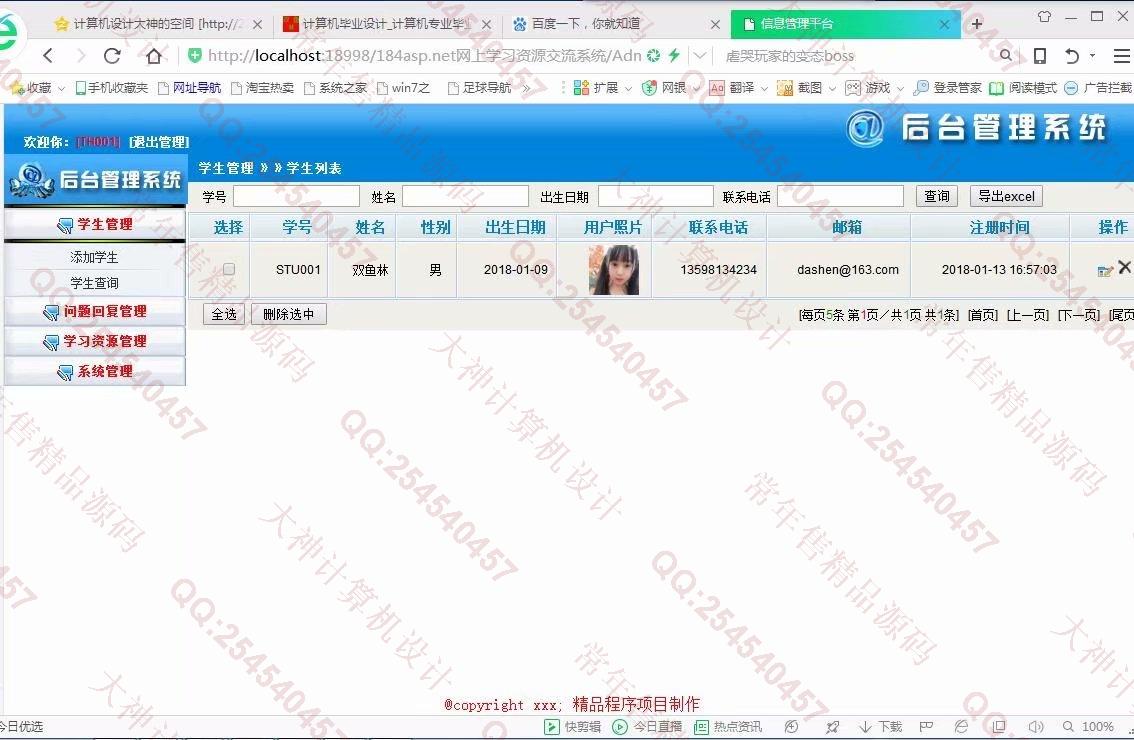
Task: Open 快剪辑 in the status bar
Action: click(573, 726)
